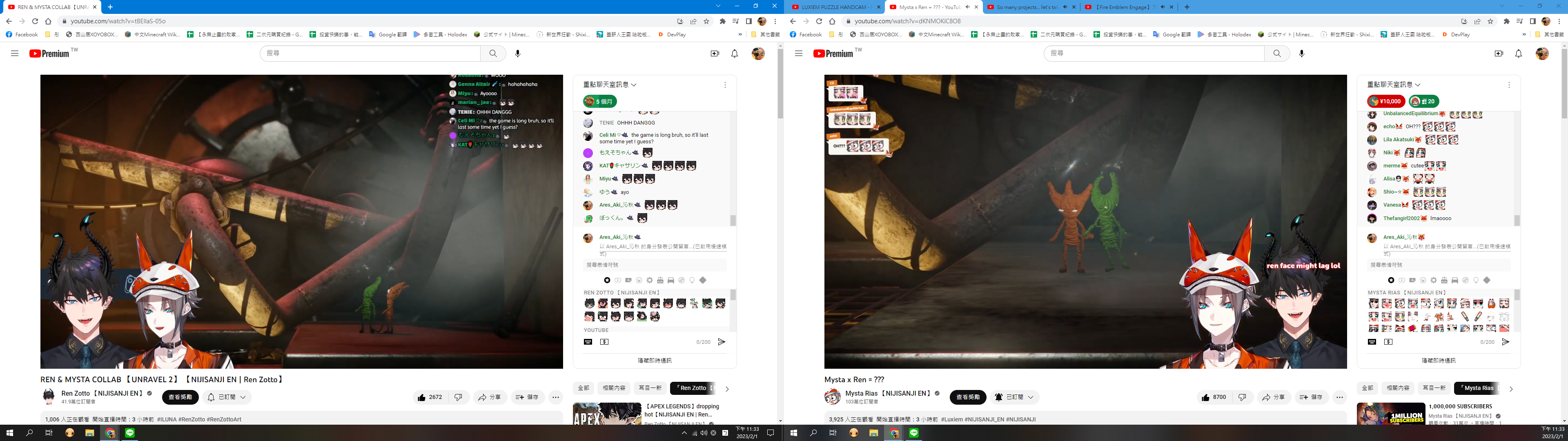The height and width of the screenshot is (441, 1568).
Task: Show next chips arrow beside Ren Zotto chip
Action: coord(727,389)
